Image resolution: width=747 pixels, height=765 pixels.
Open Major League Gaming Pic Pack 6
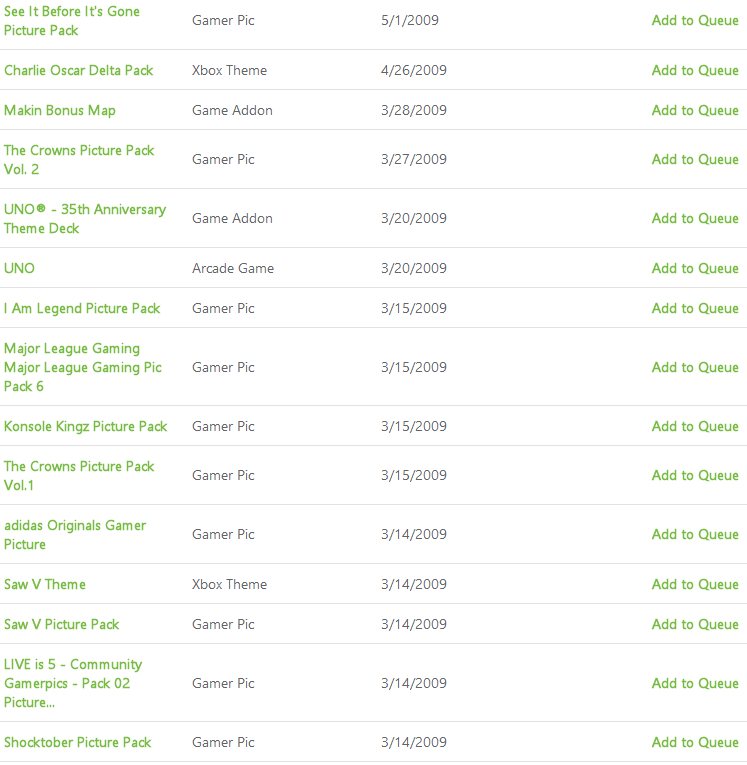point(83,367)
